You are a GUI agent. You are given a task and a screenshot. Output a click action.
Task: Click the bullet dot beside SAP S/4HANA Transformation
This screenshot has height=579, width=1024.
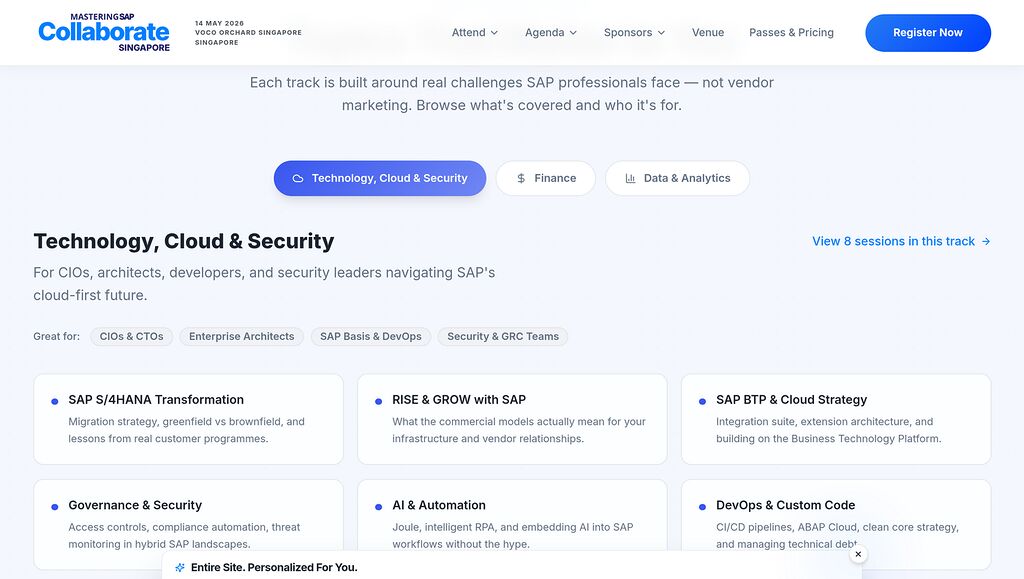[x=55, y=401]
